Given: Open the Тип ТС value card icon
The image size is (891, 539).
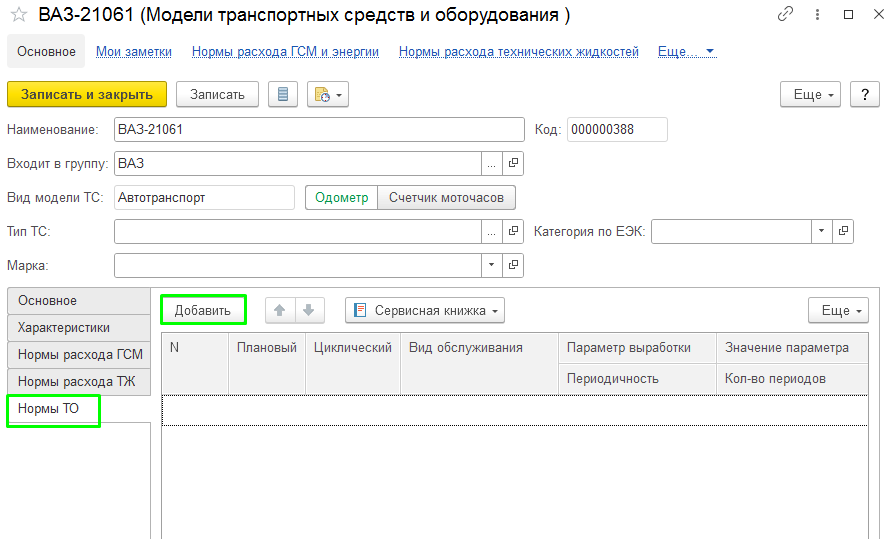Looking at the screenshot, I should click(x=513, y=231).
